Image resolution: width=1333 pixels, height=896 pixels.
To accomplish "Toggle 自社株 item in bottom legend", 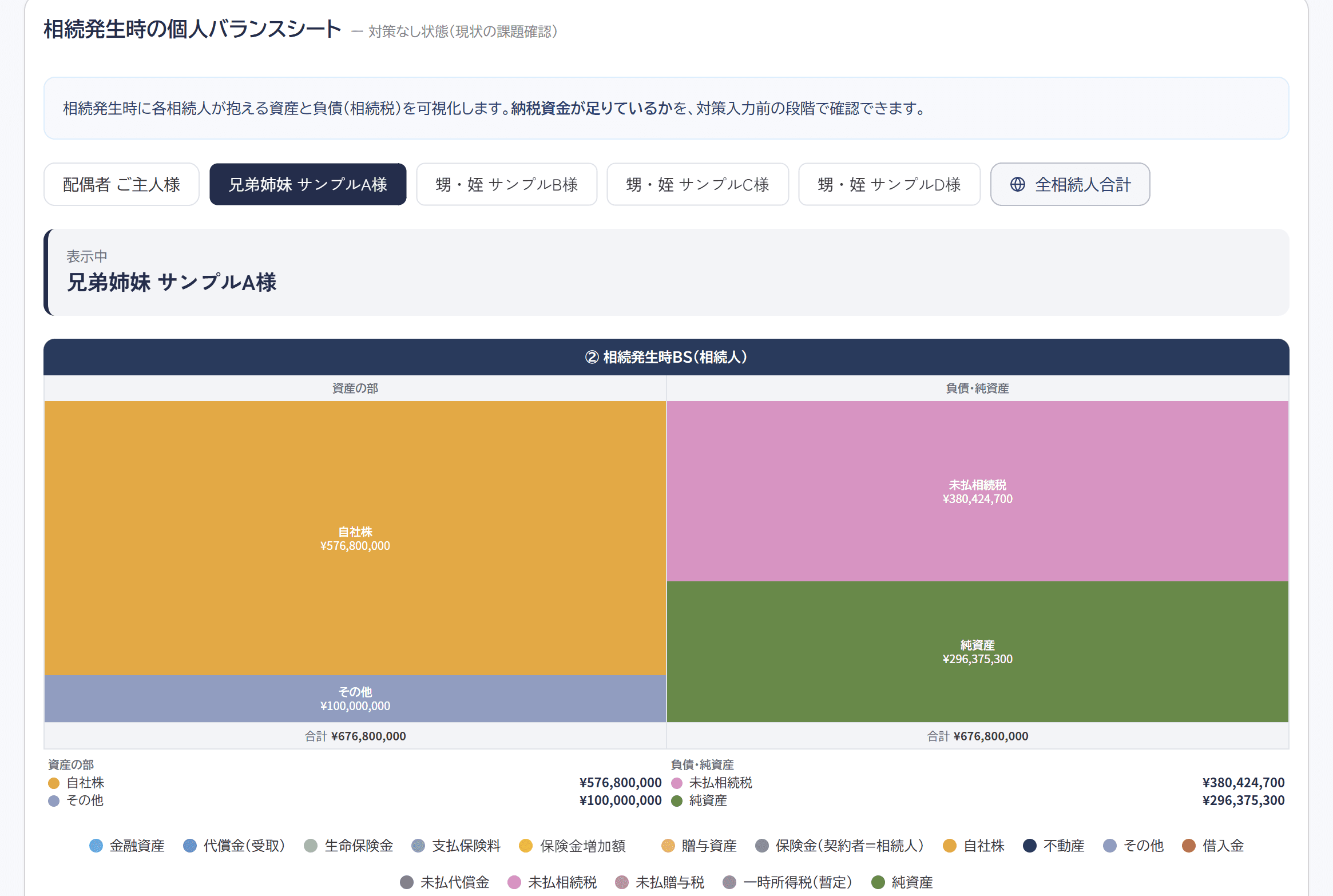I will 974,846.
